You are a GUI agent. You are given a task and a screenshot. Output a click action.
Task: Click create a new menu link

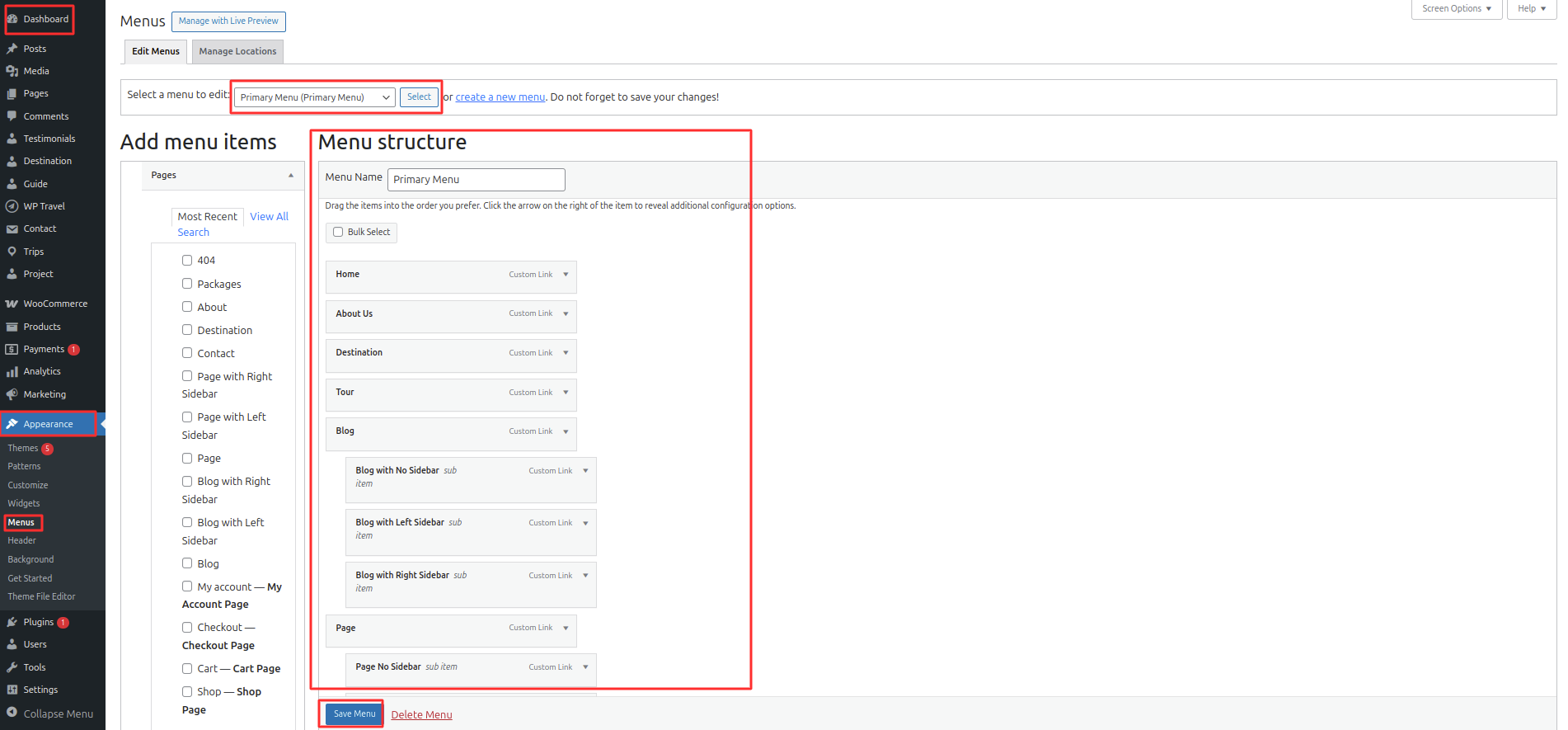[x=500, y=97]
